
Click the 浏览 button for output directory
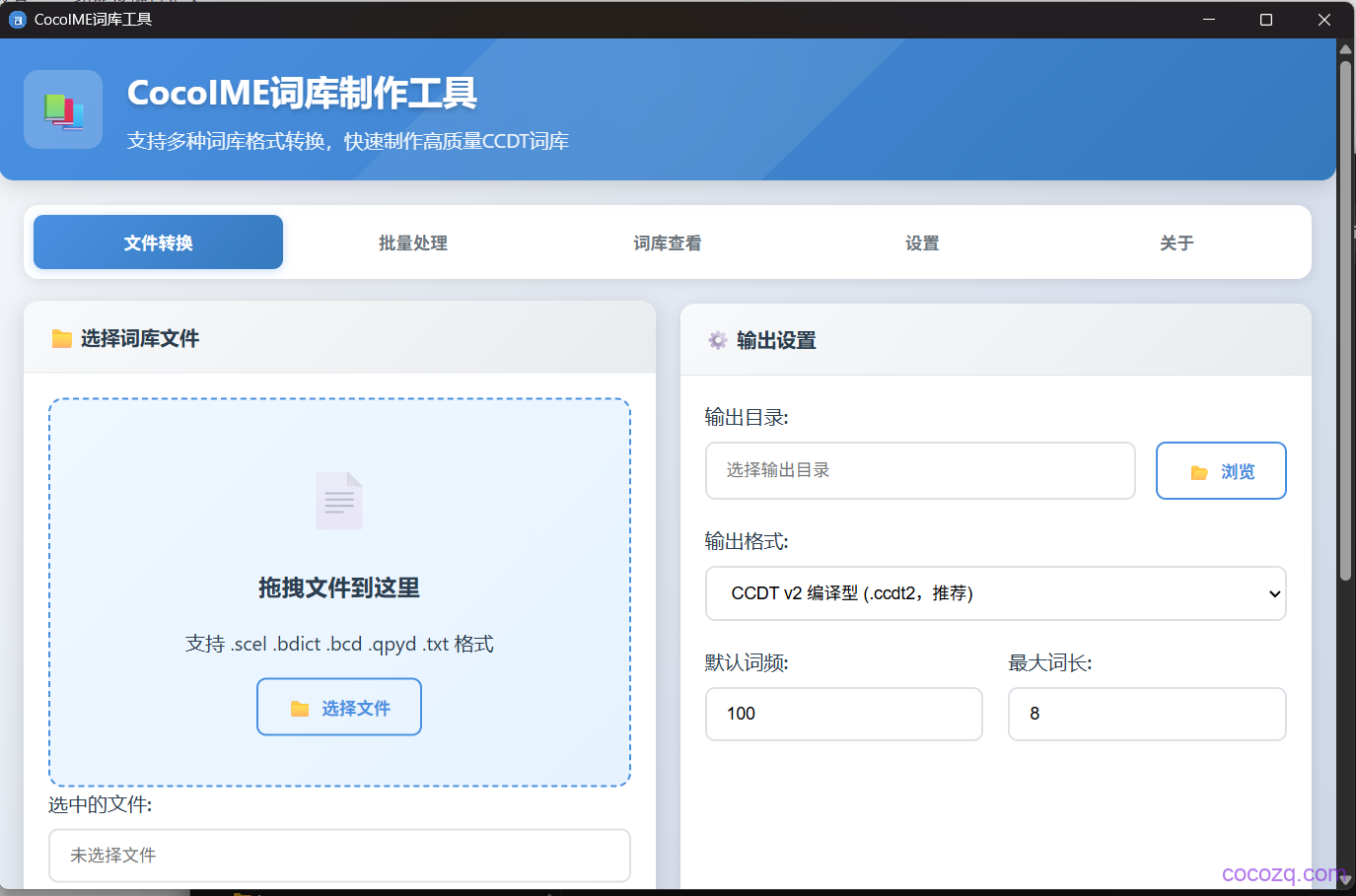tap(1221, 471)
